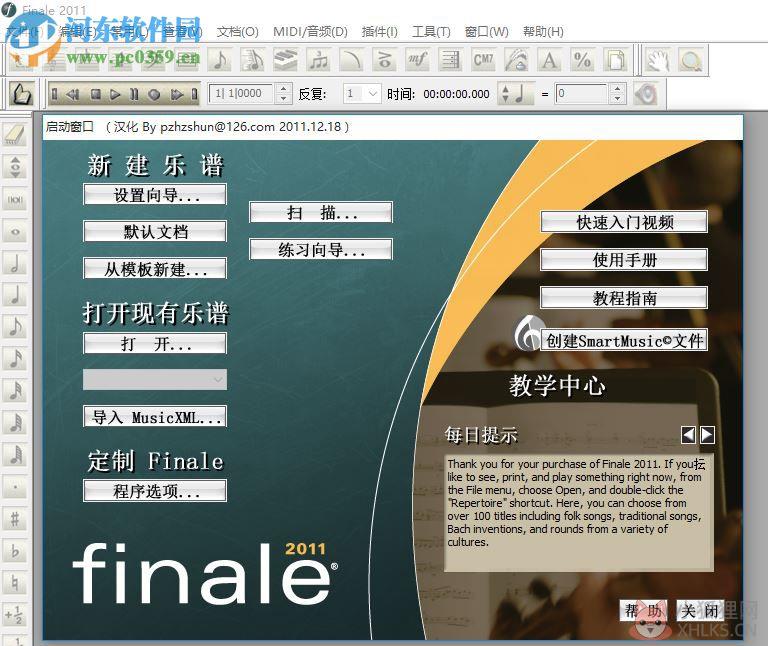Select the double whole note in palette
768x646 pixels.
15,199
